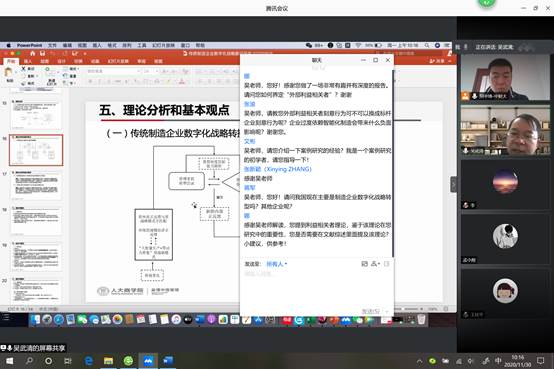This screenshot has height=369, width=554.
Task: Expand the send options arrow beside 发送
Action: pyautogui.click(x=387, y=311)
